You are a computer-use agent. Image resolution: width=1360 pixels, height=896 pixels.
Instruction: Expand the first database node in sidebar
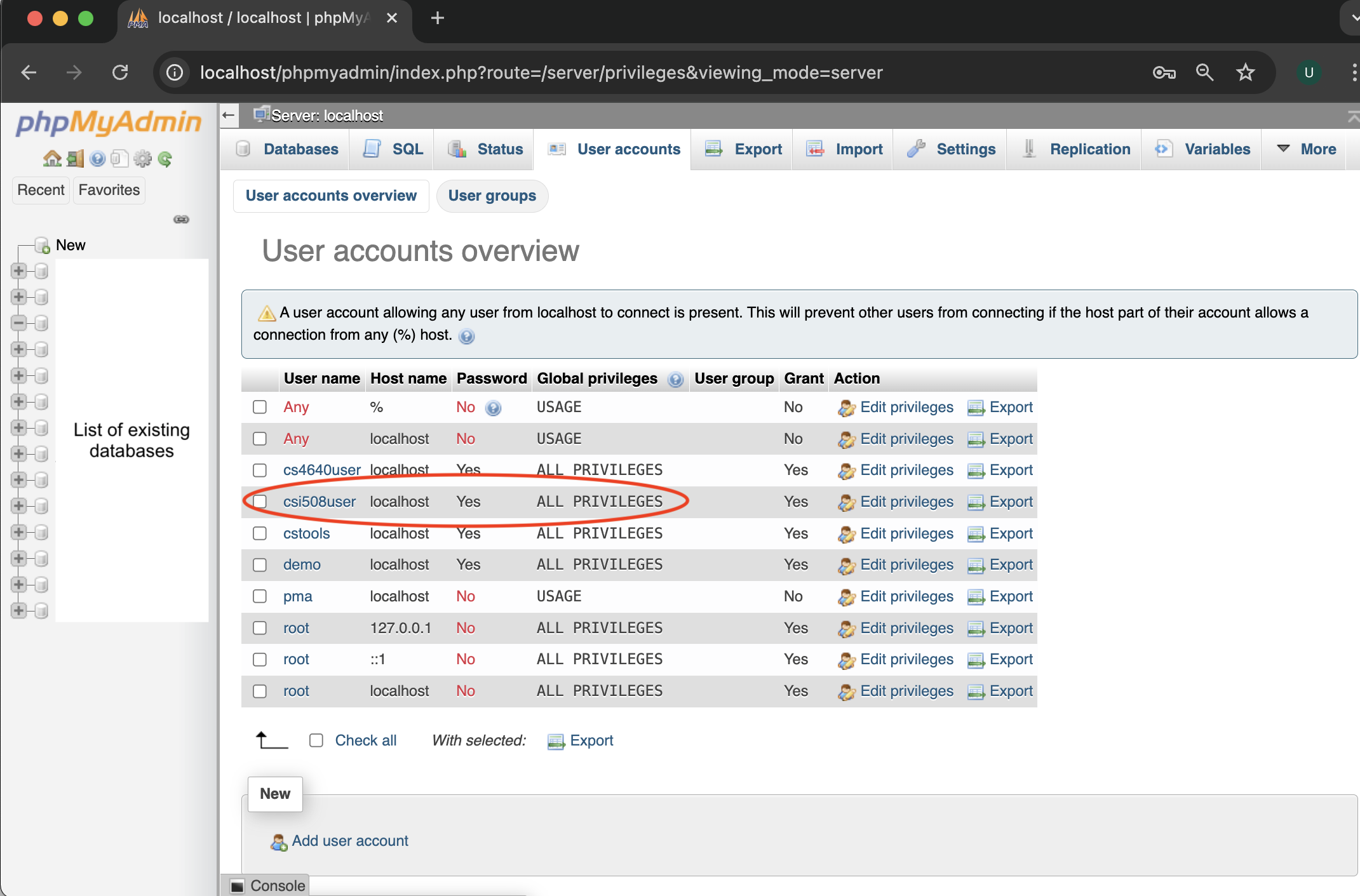pyautogui.click(x=18, y=270)
